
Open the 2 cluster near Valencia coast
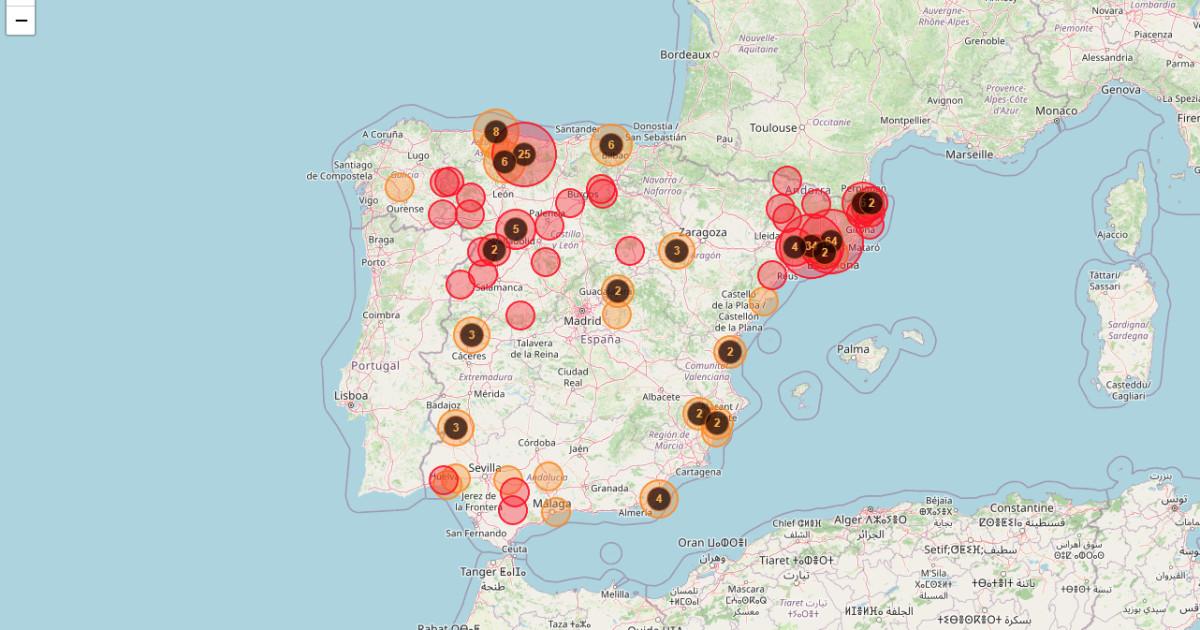[x=730, y=351]
